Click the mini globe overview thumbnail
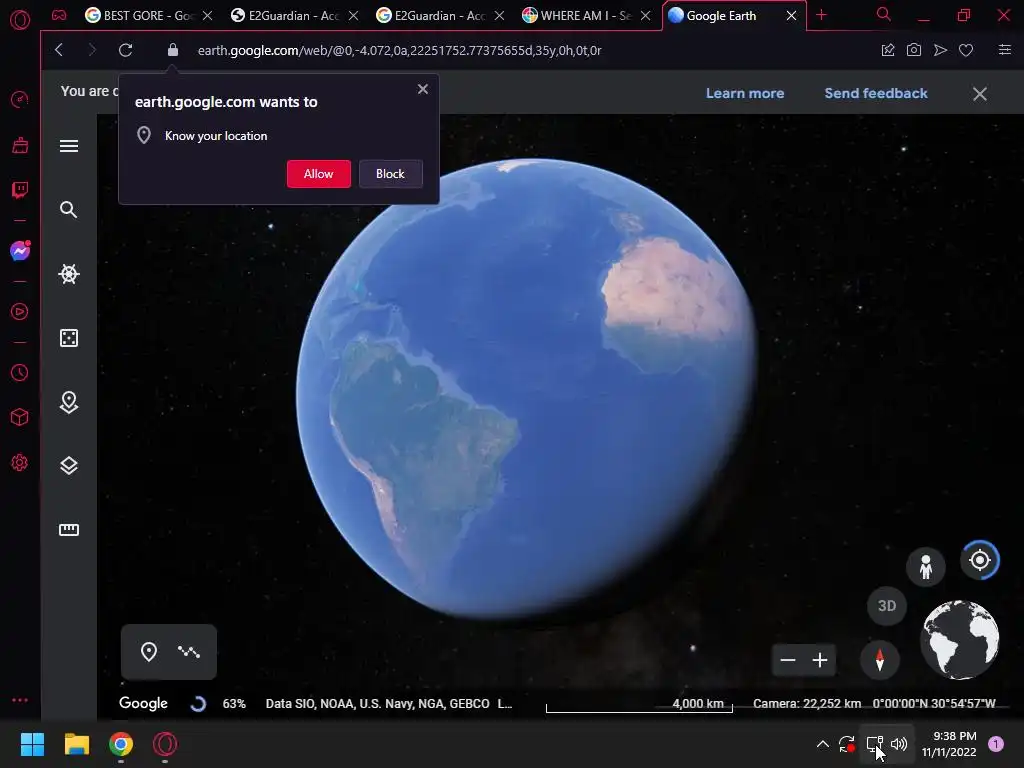 tap(959, 640)
